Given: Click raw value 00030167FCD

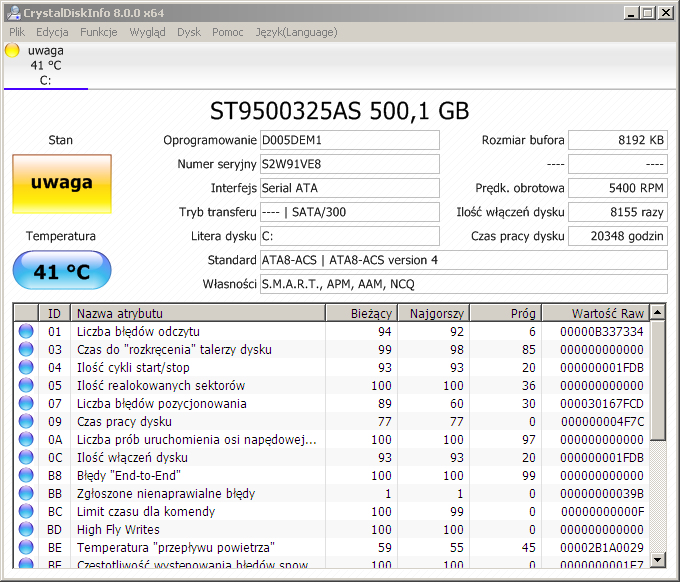Looking at the screenshot, I should (x=602, y=403).
